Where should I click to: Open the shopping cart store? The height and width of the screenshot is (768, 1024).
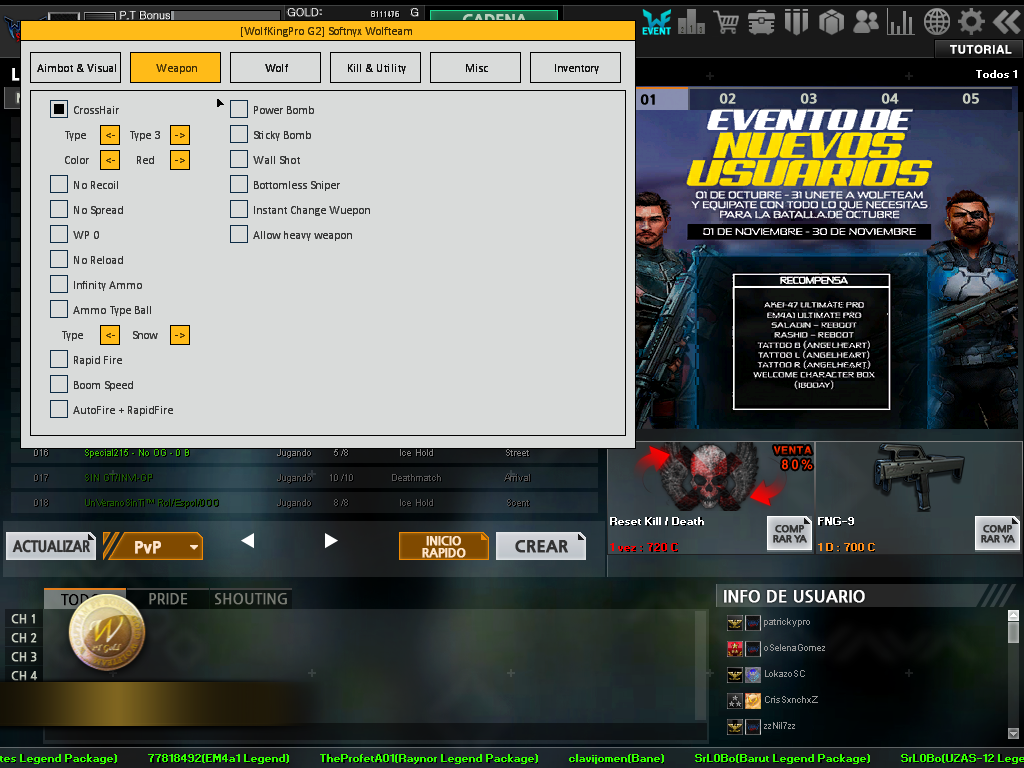point(726,21)
